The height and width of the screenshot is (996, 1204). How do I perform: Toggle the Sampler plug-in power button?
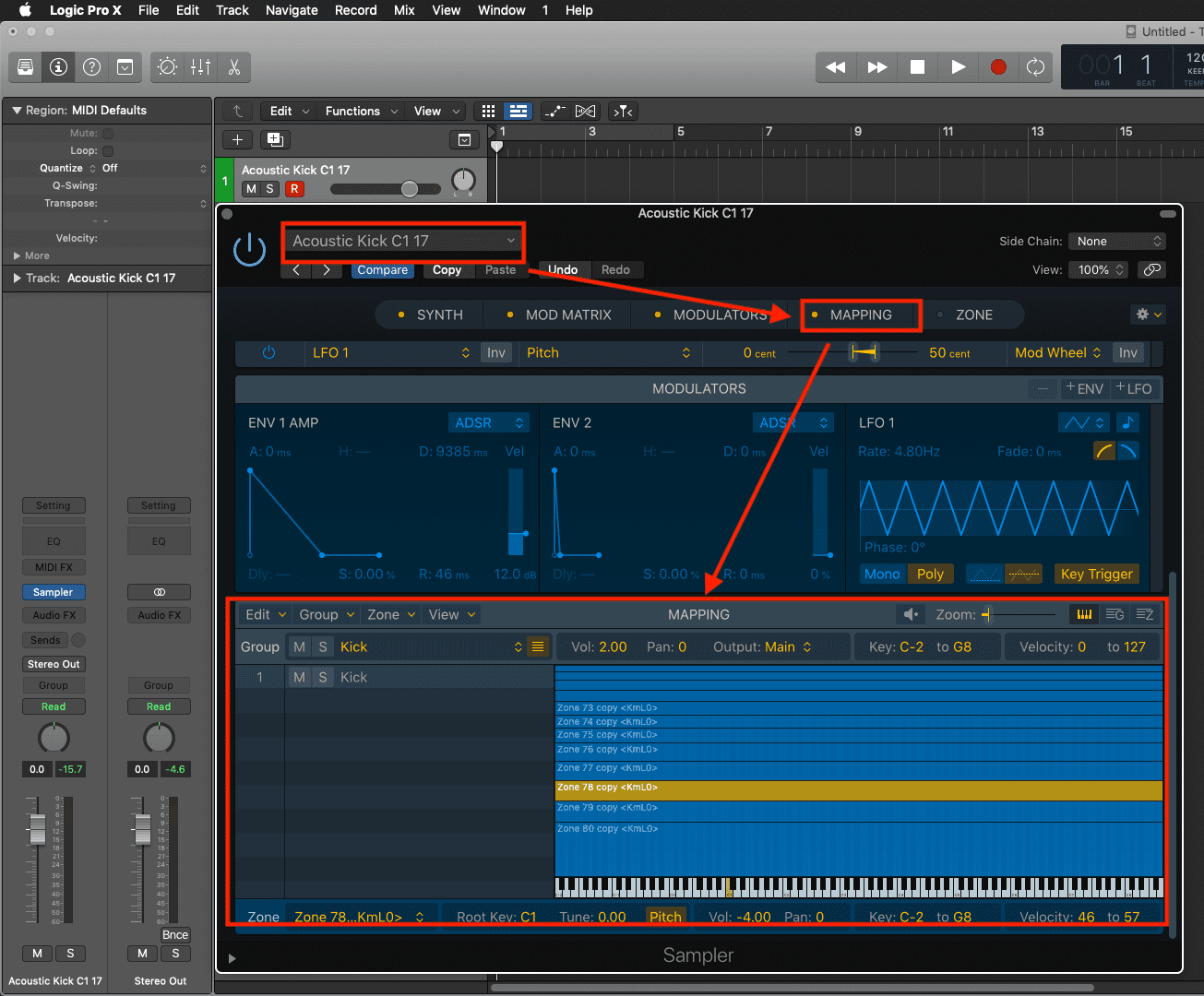click(249, 249)
